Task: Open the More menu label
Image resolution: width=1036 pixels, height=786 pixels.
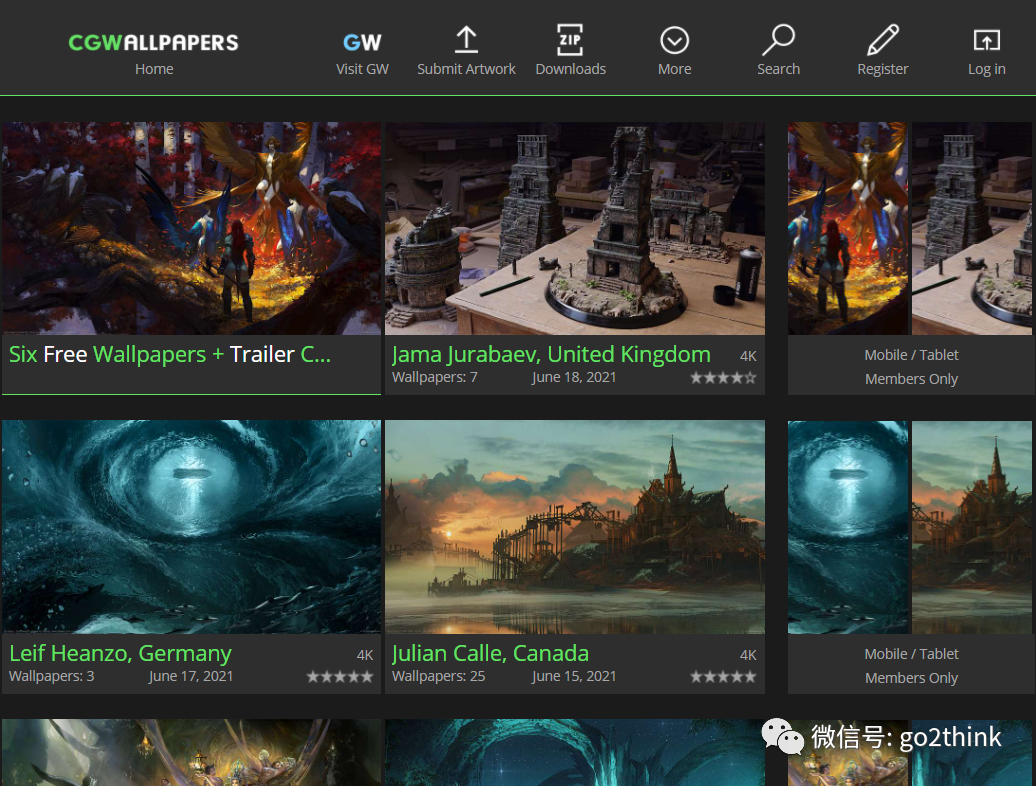Action: [675, 69]
